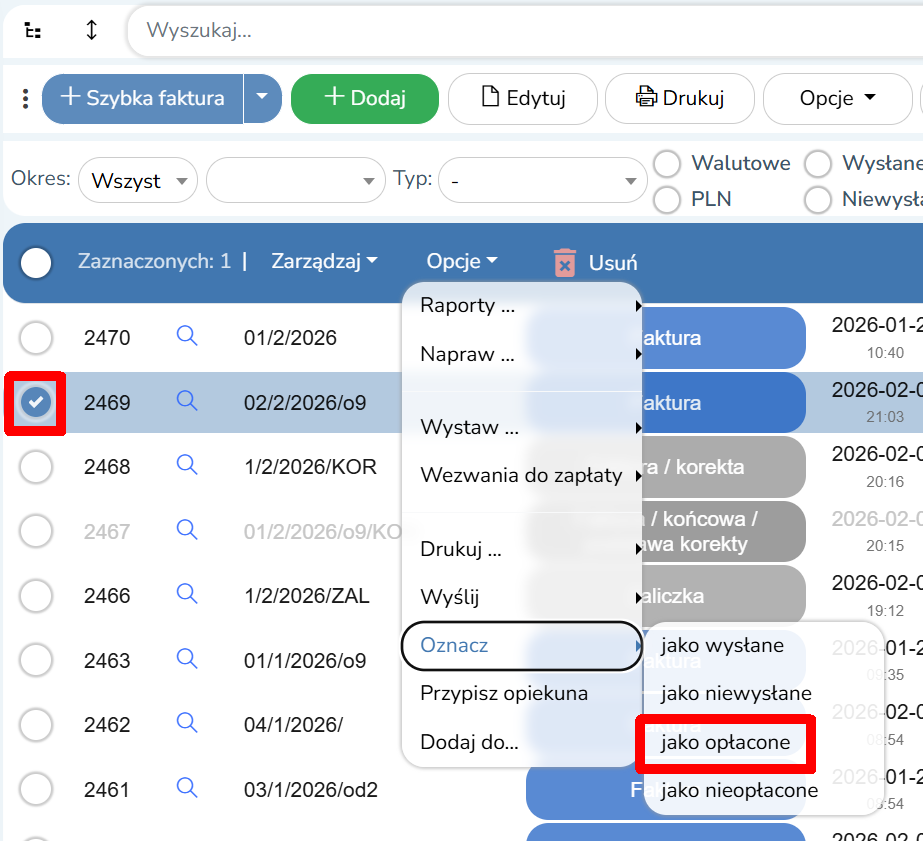This screenshot has width=923, height=841.
Task: Open preview magnifier for invoice 2470
Action: pyautogui.click(x=187, y=337)
